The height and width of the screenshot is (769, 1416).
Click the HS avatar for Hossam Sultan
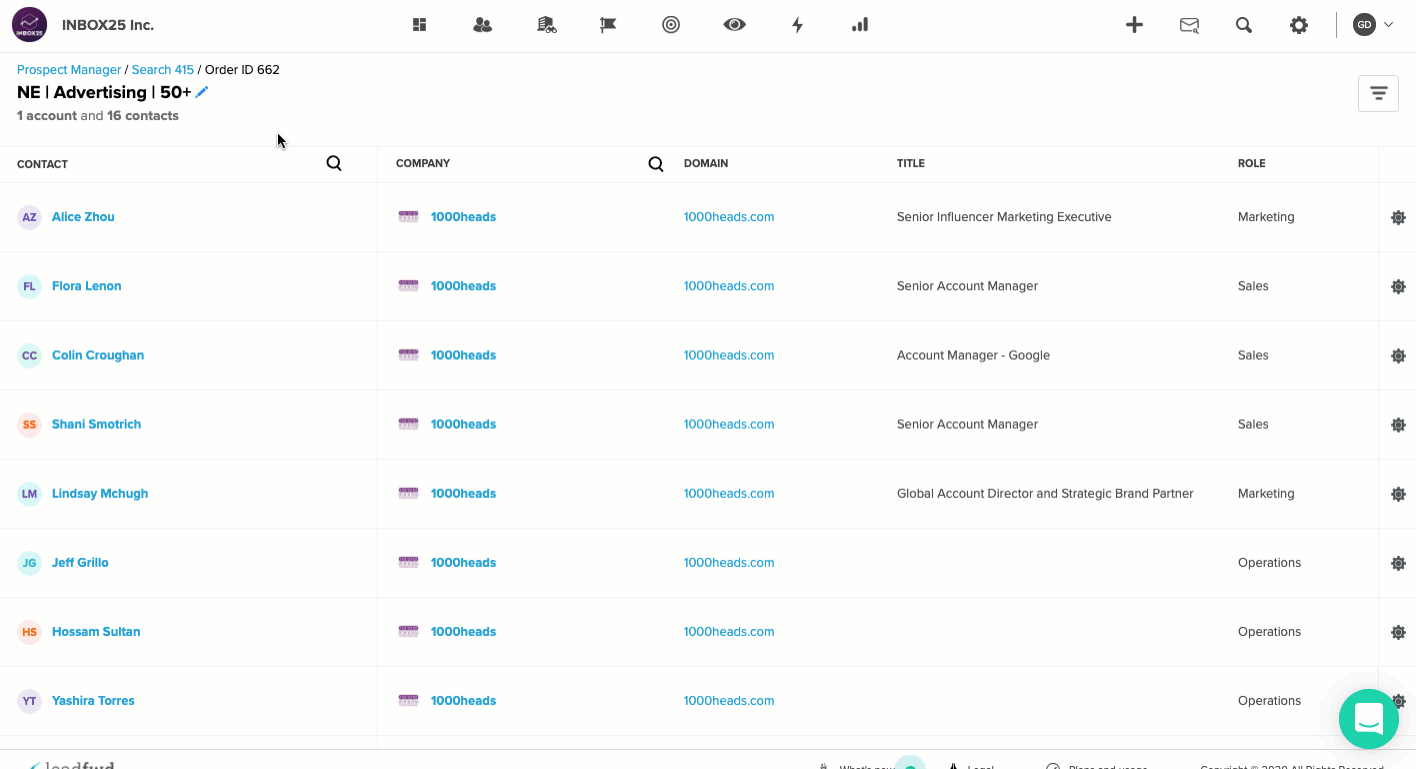click(29, 632)
